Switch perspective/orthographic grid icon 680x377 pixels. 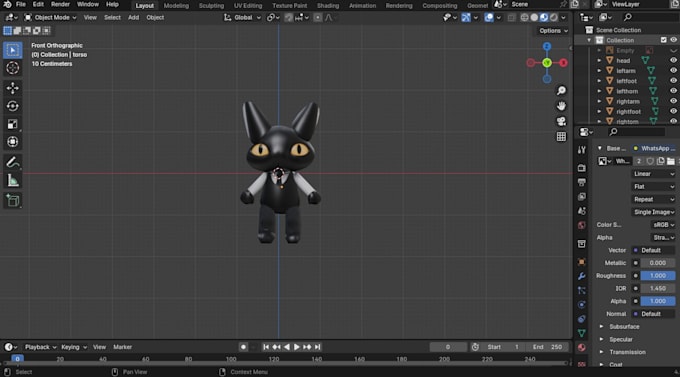click(x=561, y=137)
